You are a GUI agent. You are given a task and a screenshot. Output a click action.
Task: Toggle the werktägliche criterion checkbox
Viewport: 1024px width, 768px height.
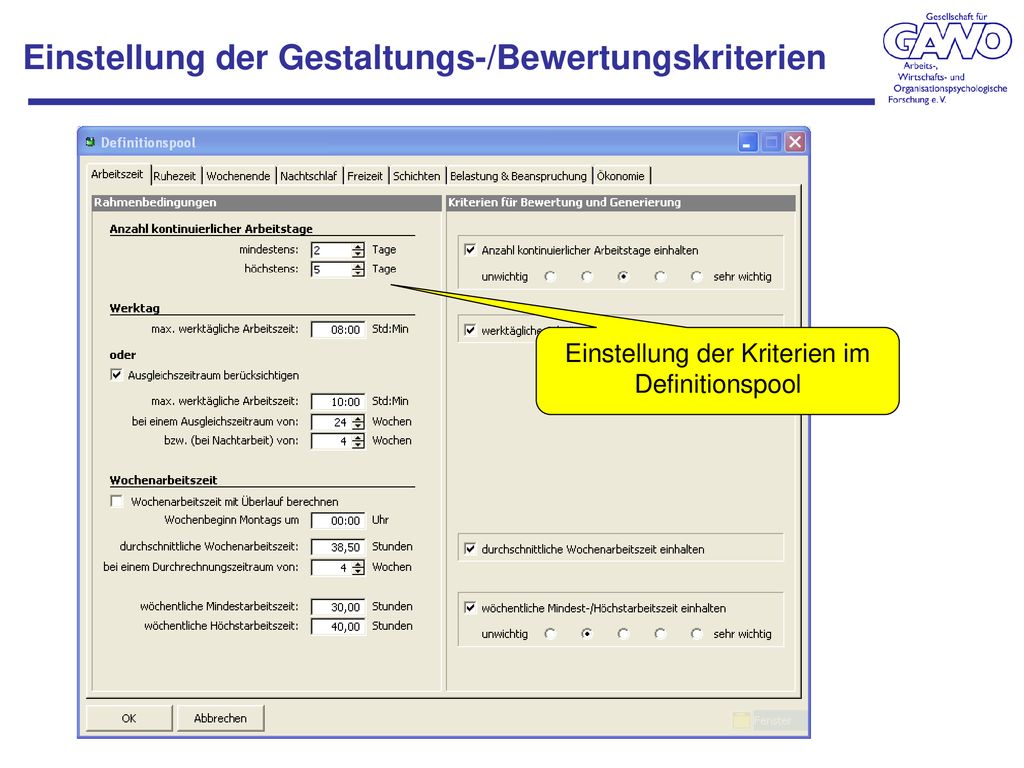tap(470, 330)
